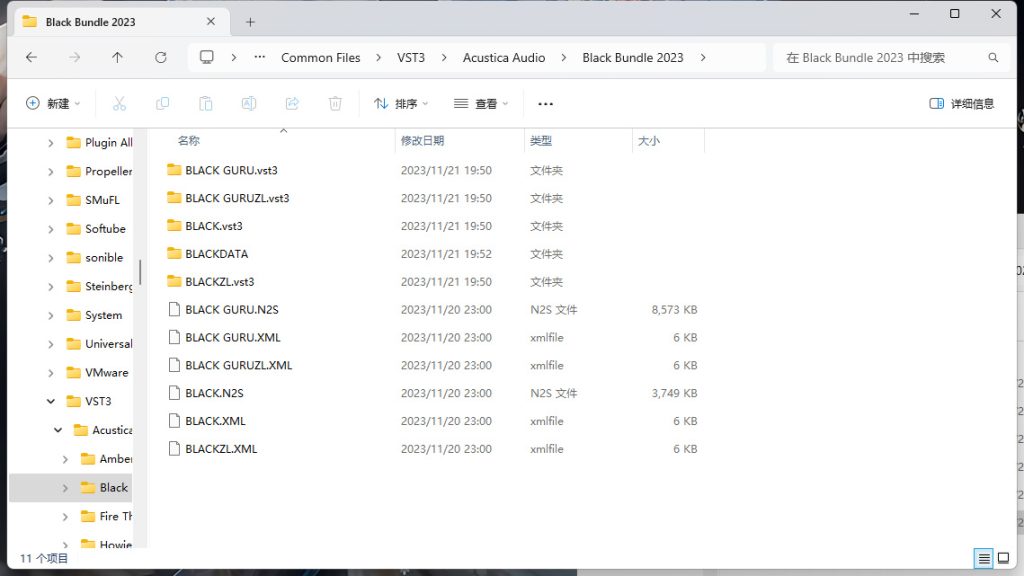Viewport: 1024px width, 576px height.
Task: Open a new tab with plus button
Action: click(250, 22)
